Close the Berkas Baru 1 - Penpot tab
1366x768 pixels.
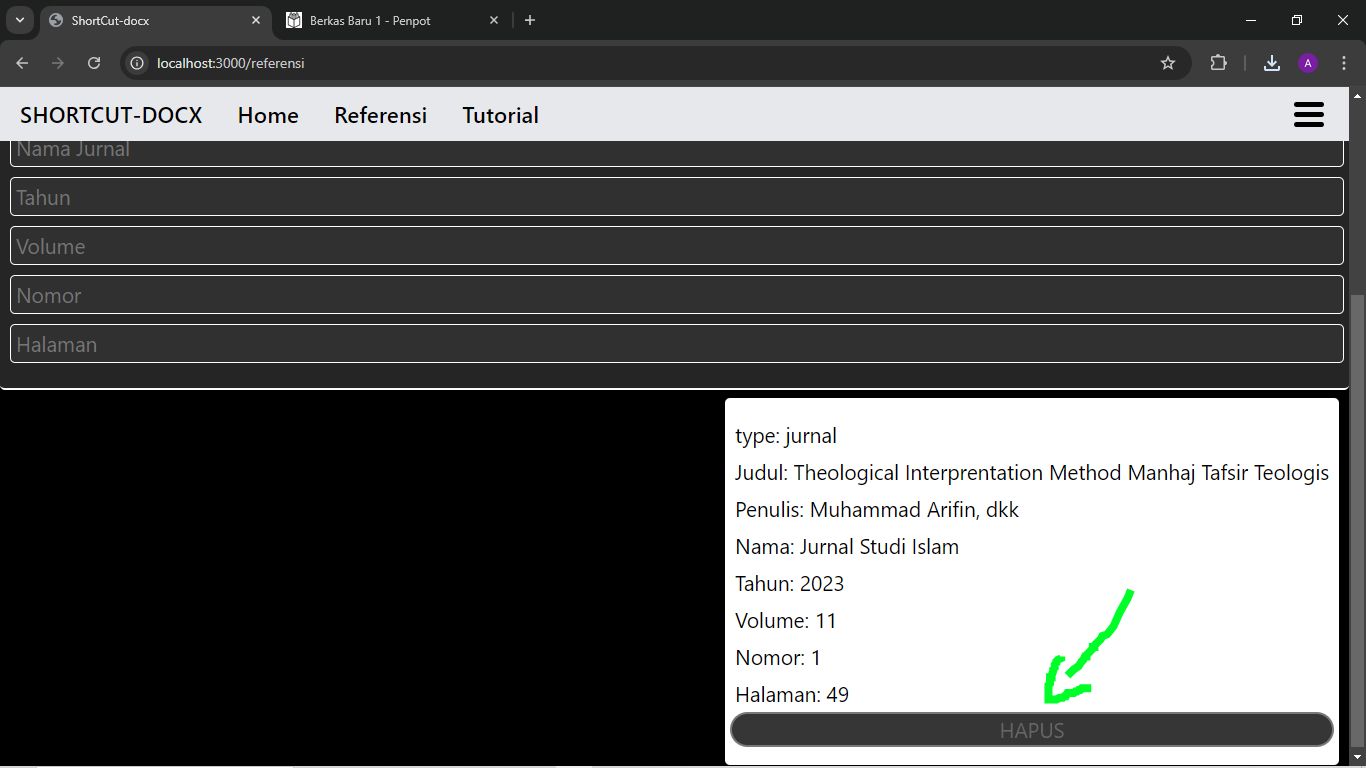[494, 20]
